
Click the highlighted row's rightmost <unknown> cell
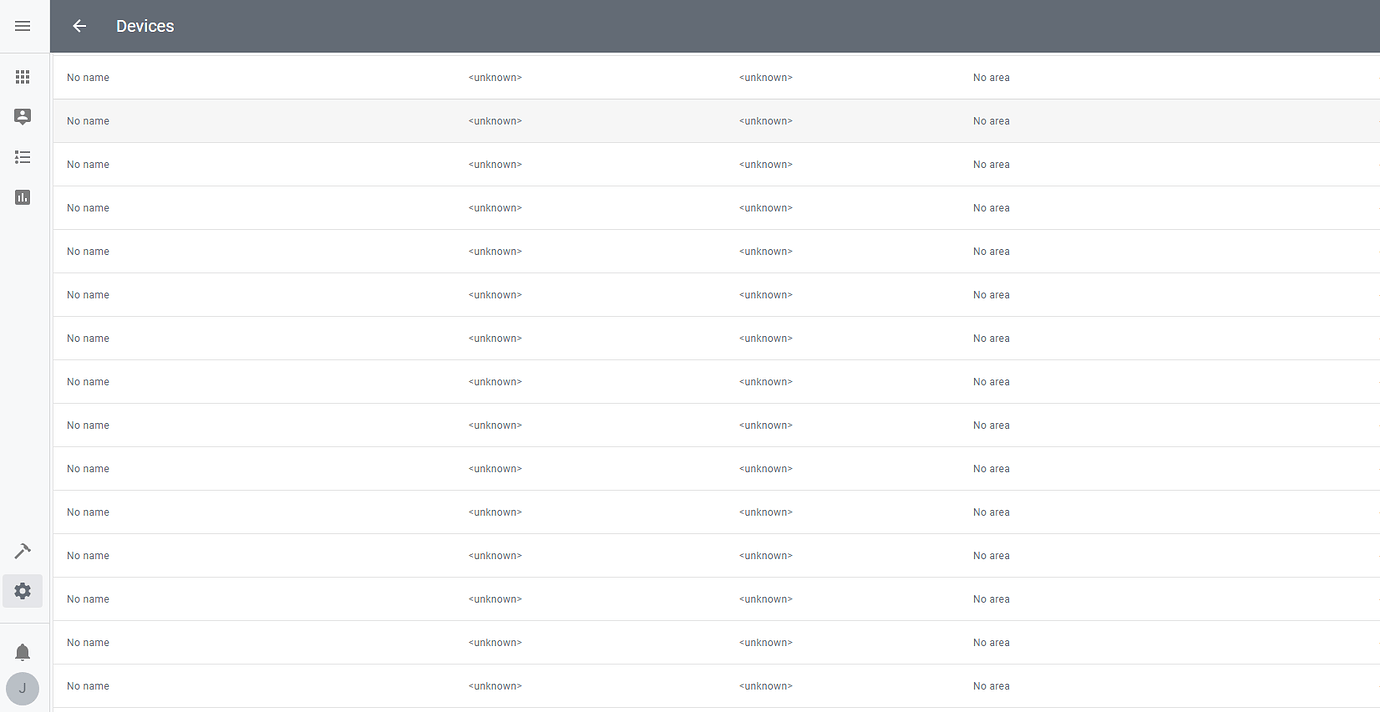click(x=766, y=121)
